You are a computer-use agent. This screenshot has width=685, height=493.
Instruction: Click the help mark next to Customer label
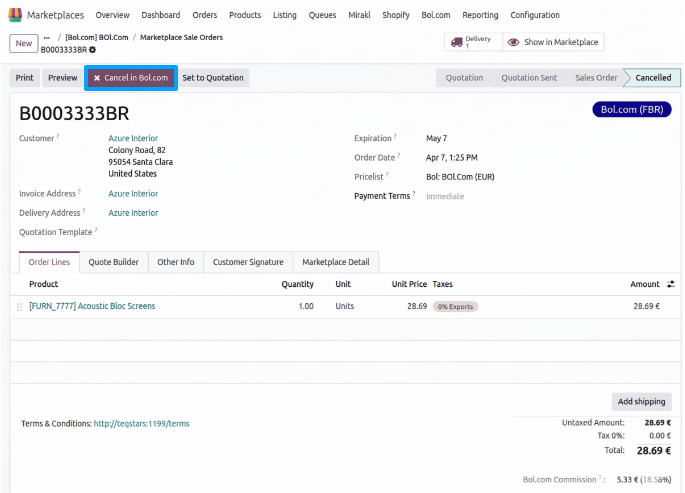pyautogui.click(x=58, y=136)
